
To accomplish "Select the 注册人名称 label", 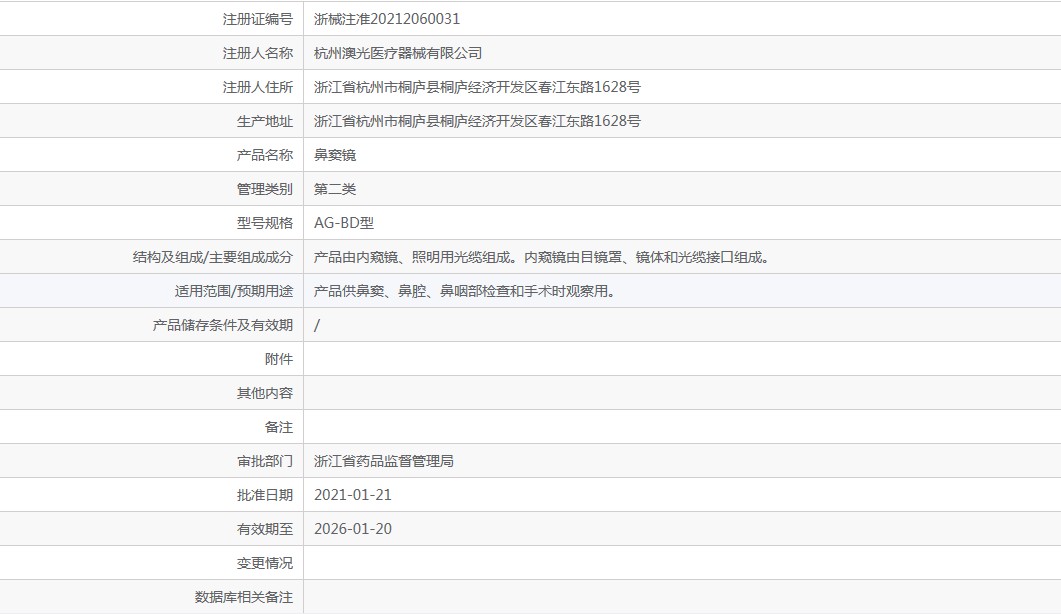I will pyautogui.click(x=258, y=53).
